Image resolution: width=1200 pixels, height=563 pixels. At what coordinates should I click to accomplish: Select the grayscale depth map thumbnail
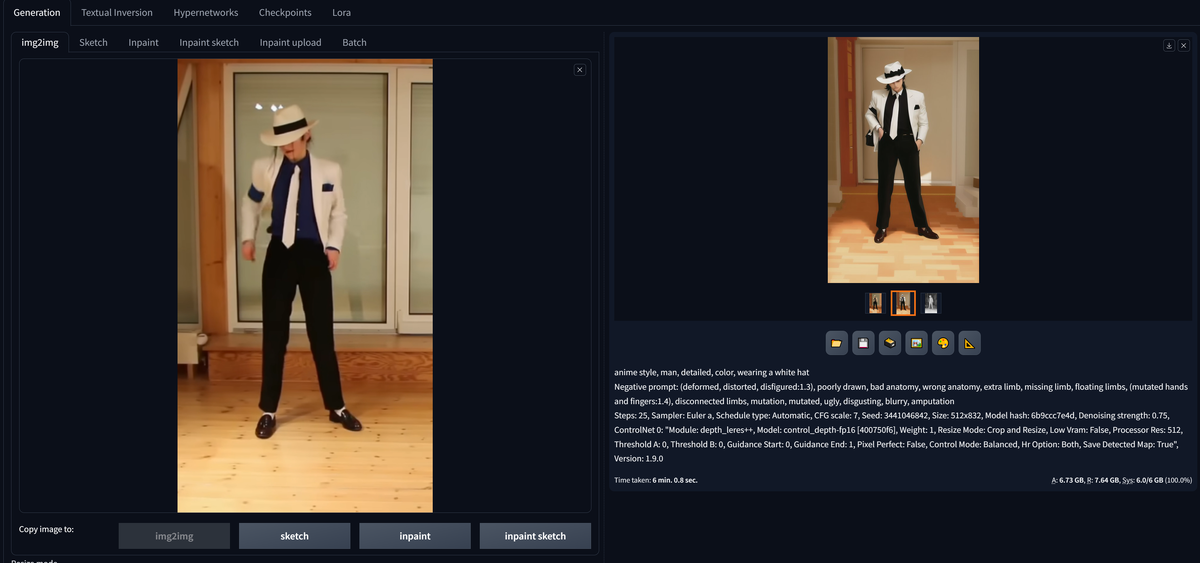931,303
